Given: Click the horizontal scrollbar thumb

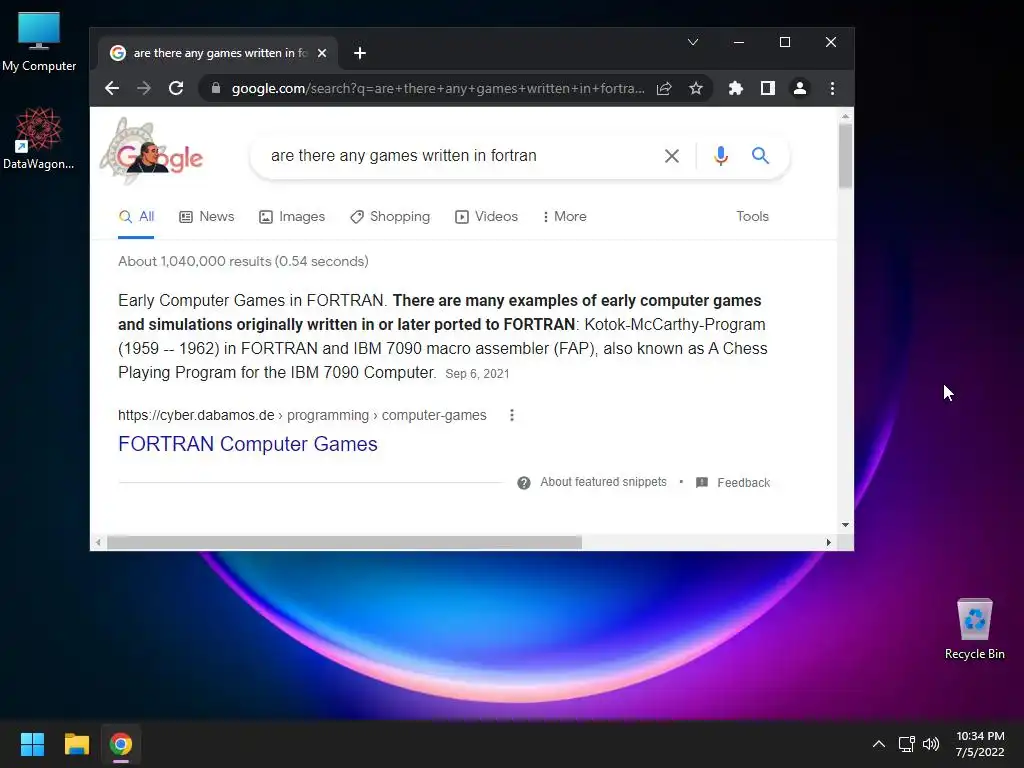Looking at the screenshot, I should click(x=344, y=543).
